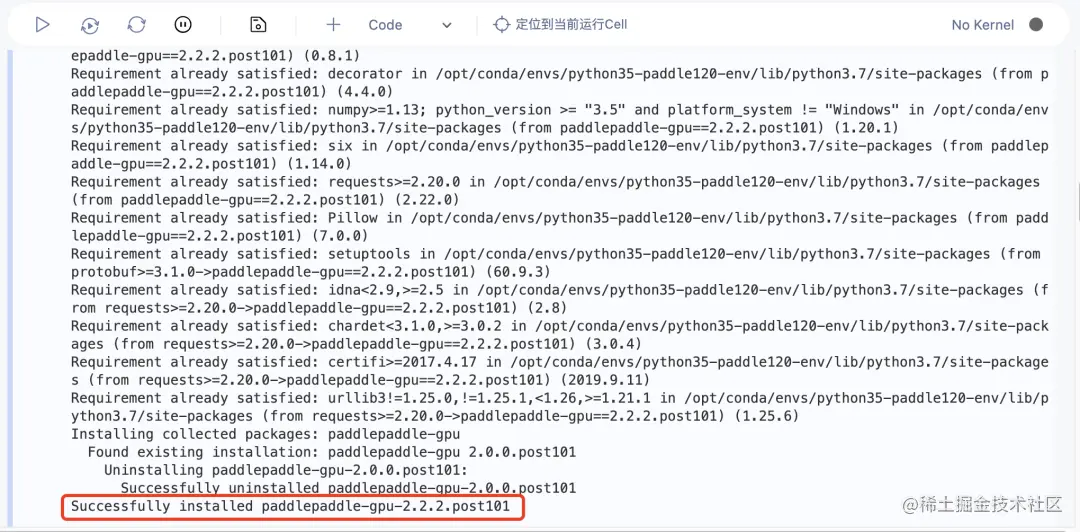Click the refresh kernel icon

click(136, 25)
